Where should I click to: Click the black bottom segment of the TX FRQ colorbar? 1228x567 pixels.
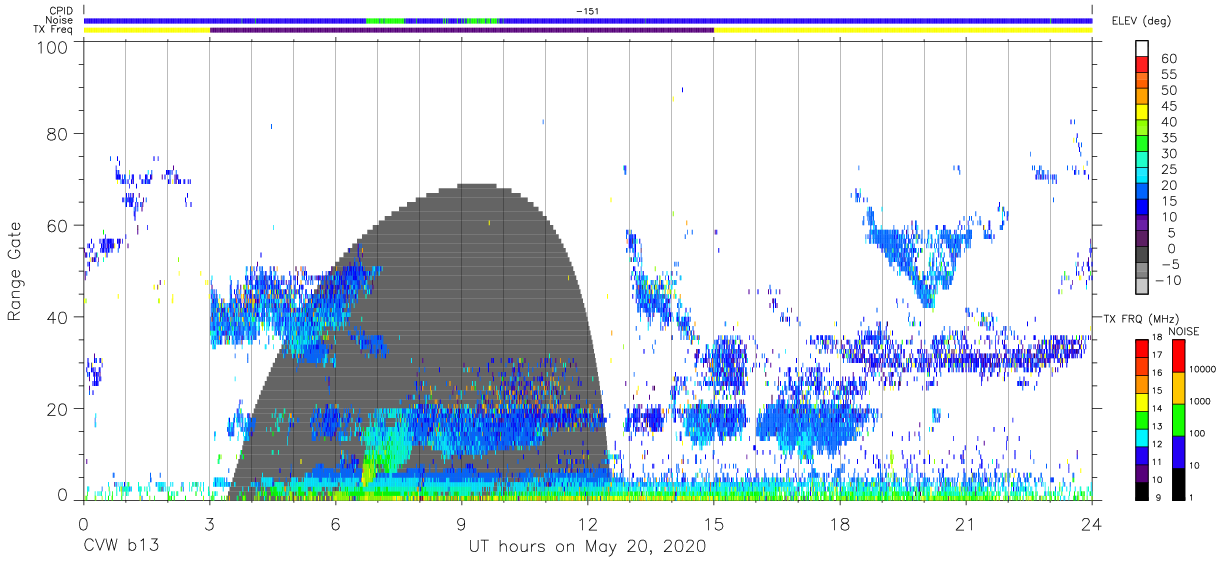click(1142, 491)
